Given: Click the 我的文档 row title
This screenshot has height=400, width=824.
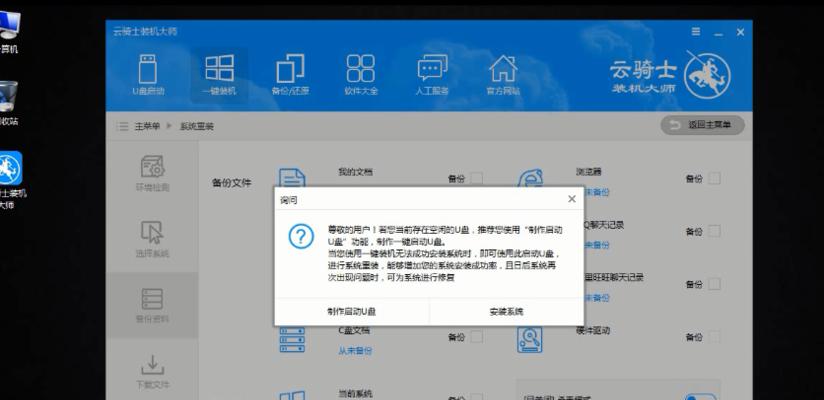Looking at the screenshot, I should [x=355, y=171].
